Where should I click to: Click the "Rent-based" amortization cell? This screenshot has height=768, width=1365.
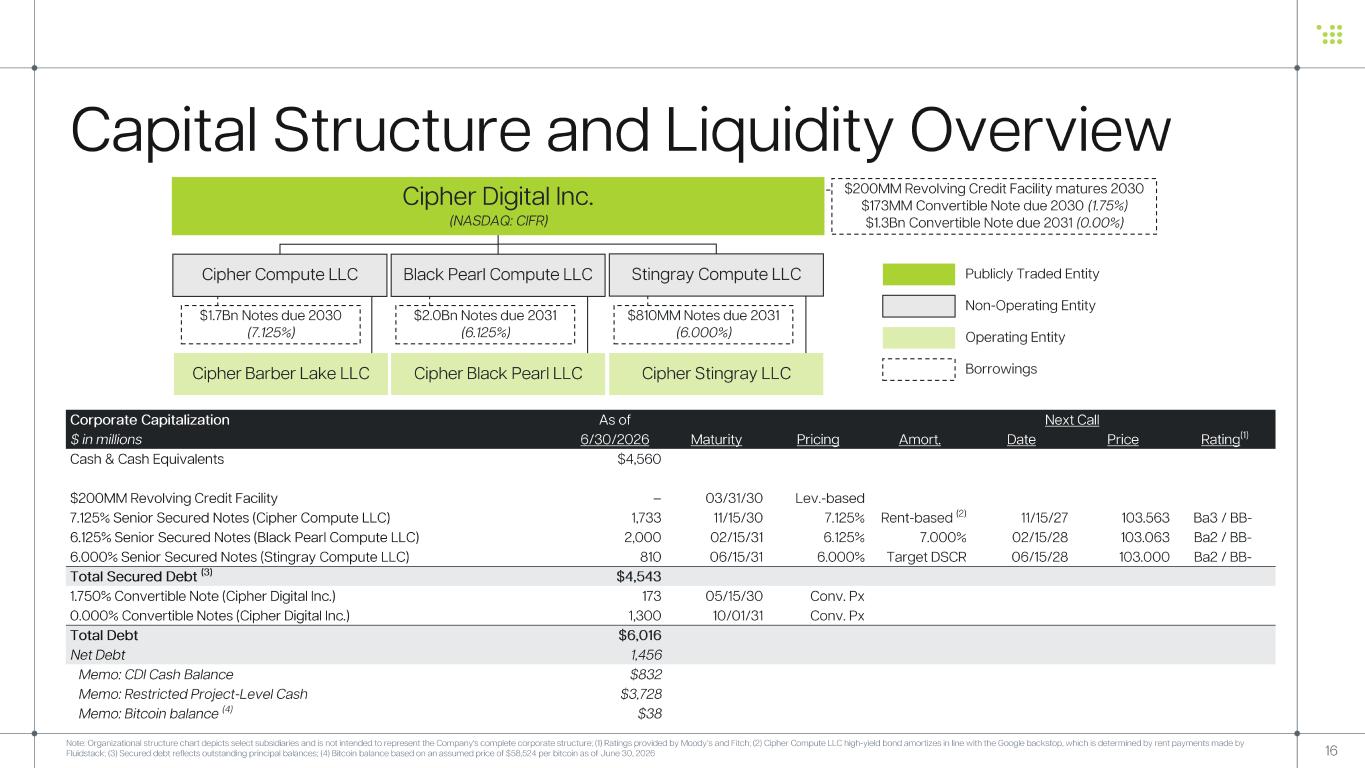(x=923, y=517)
